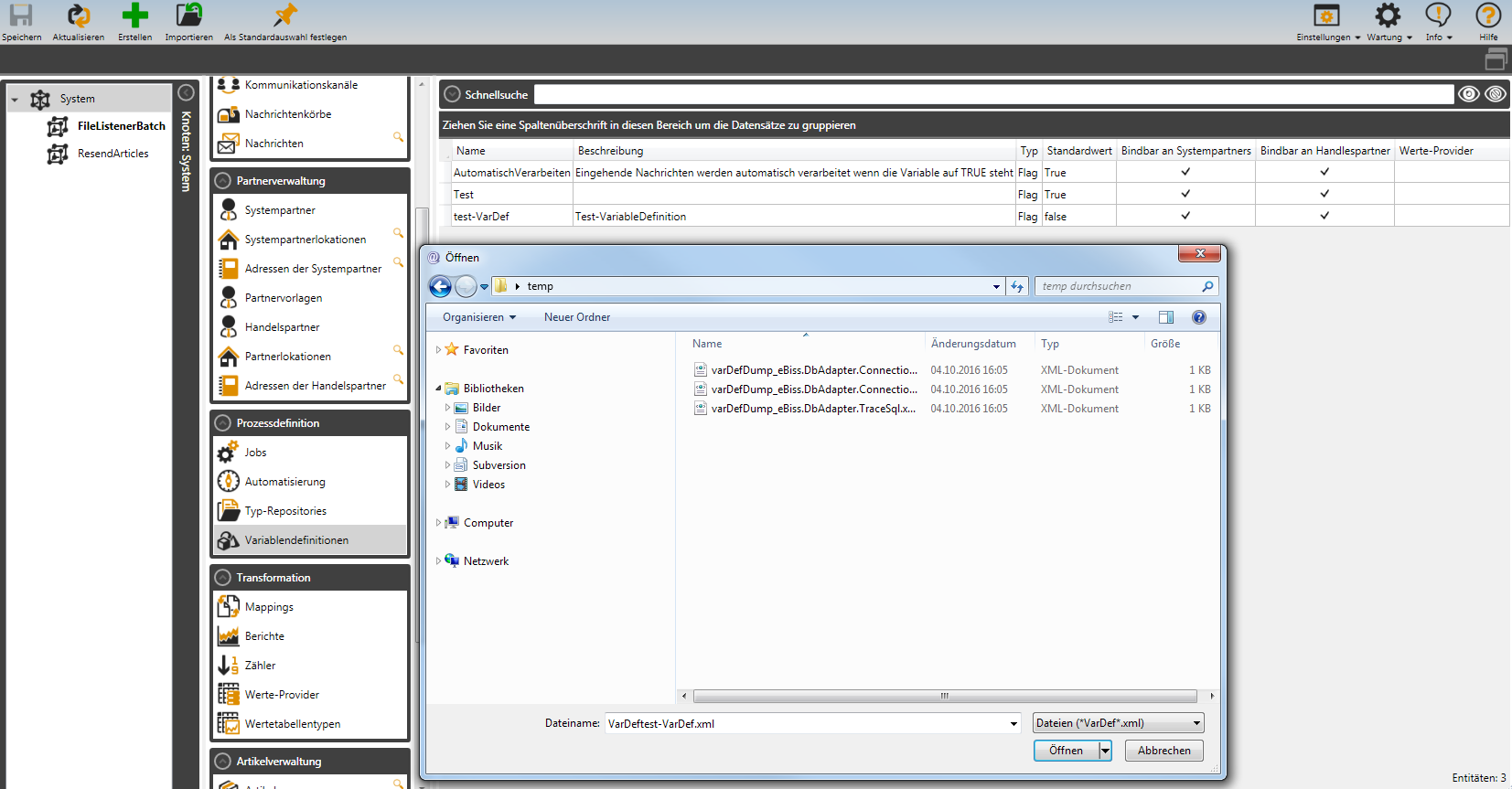Open the file type filter dropdown

pyautogui.click(x=1118, y=723)
